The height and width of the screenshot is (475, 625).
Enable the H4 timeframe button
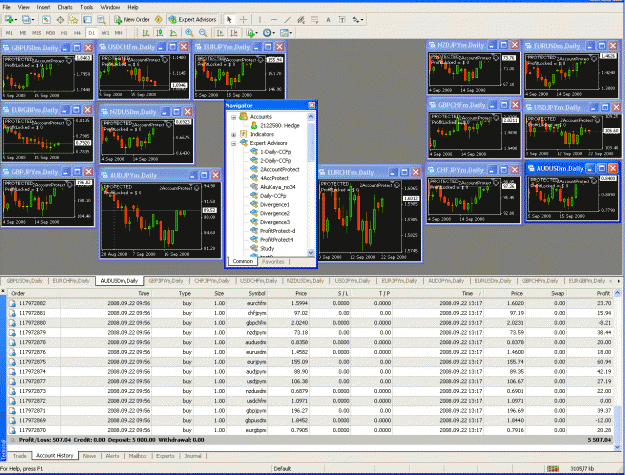click(x=77, y=33)
